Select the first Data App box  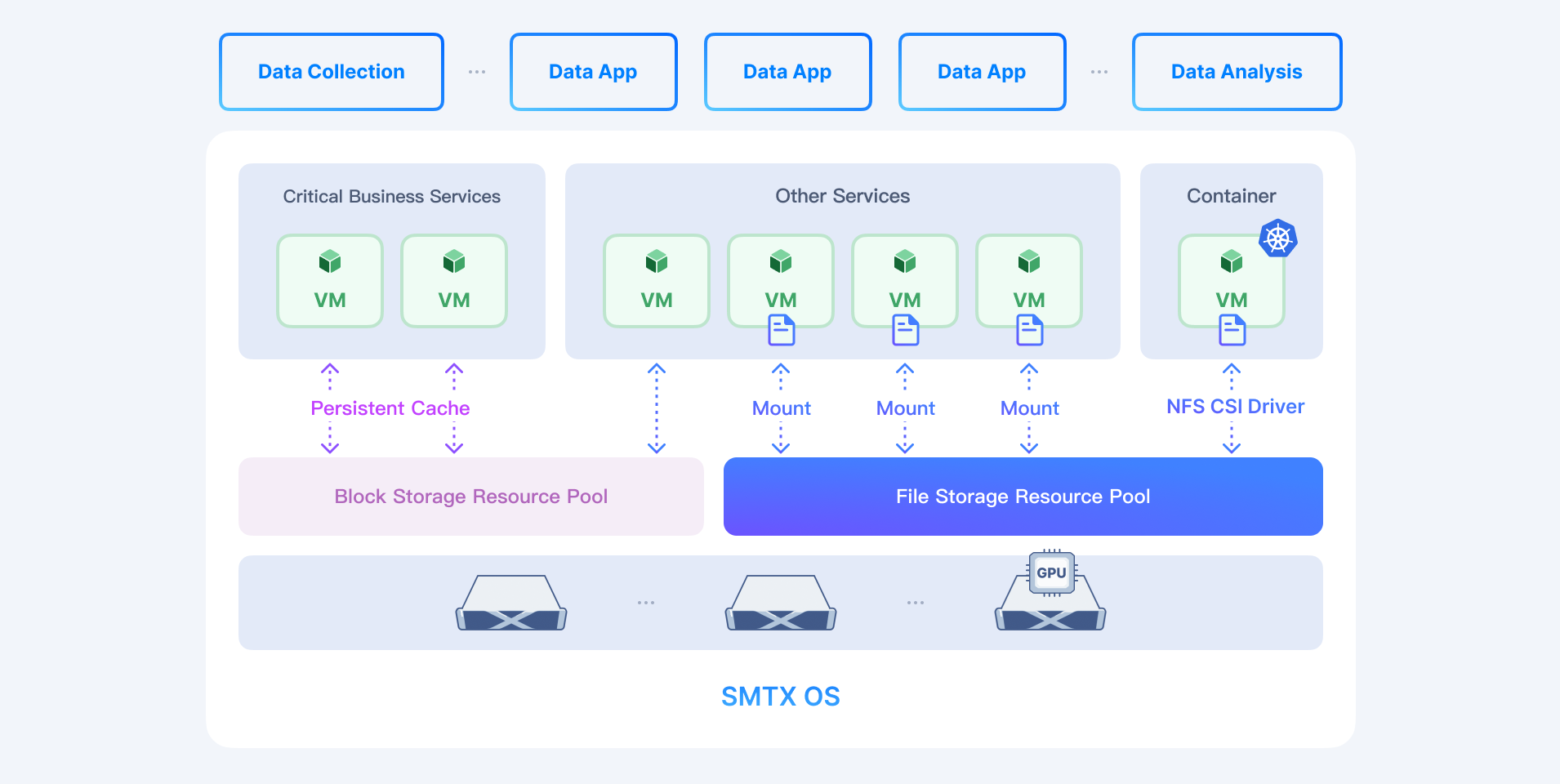point(593,72)
